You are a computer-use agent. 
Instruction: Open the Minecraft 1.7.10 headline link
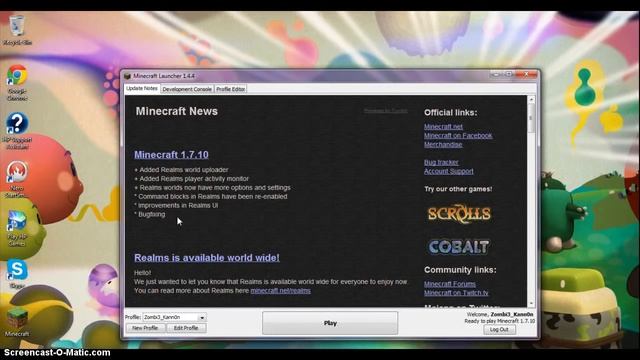pos(171,155)
